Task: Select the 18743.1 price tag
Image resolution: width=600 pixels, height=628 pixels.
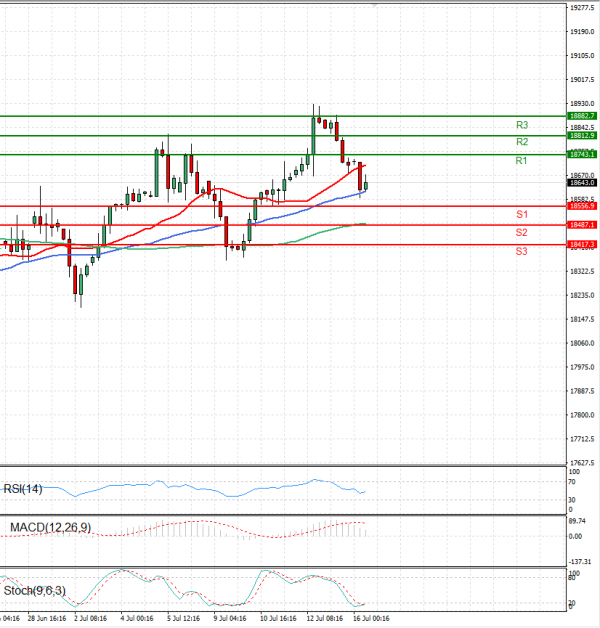Action: pyautogui.click(x=582, y=155)
